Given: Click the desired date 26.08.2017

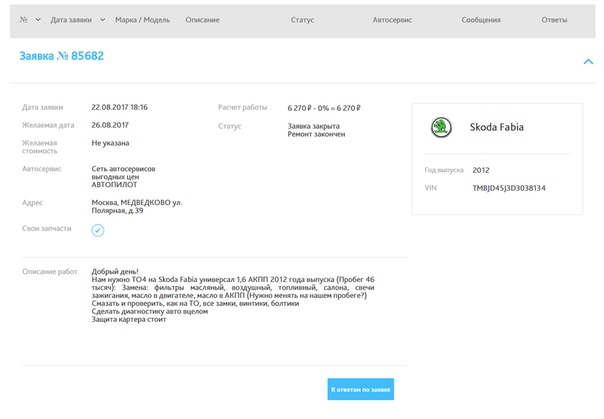Looking at the screenshot, I should click(x=110, y=125).
